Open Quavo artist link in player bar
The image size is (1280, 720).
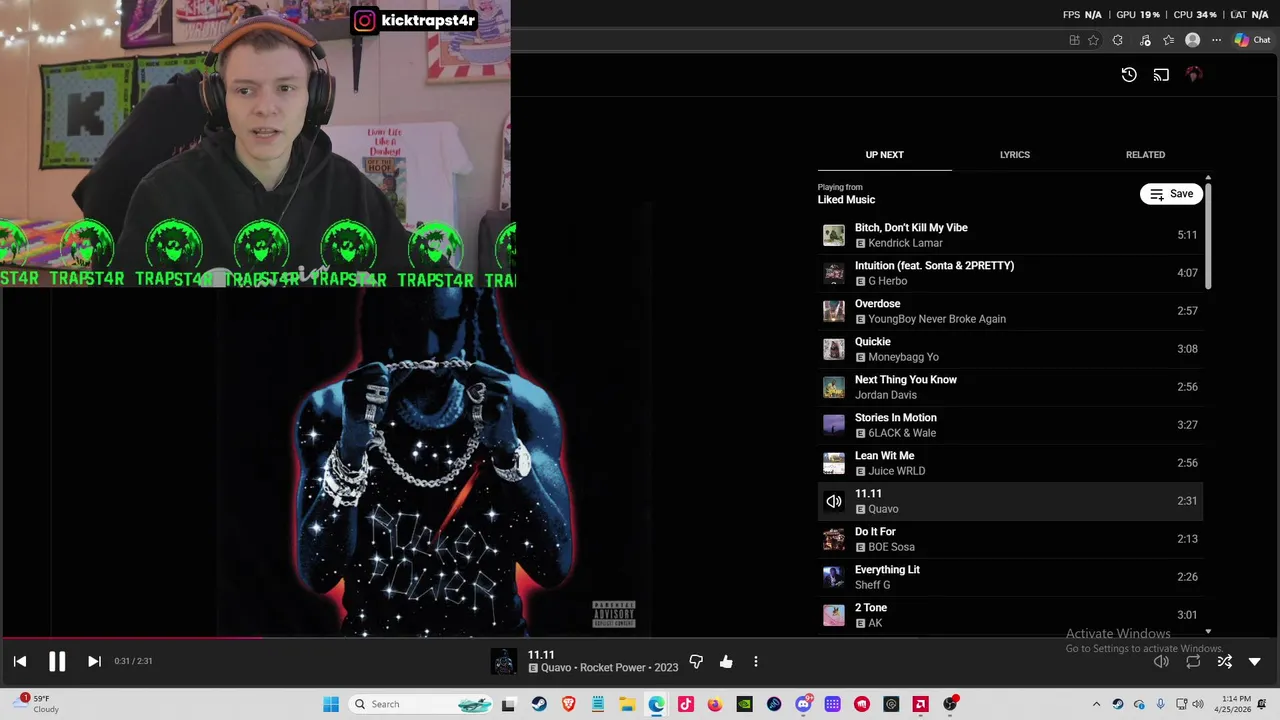point(556,668)
